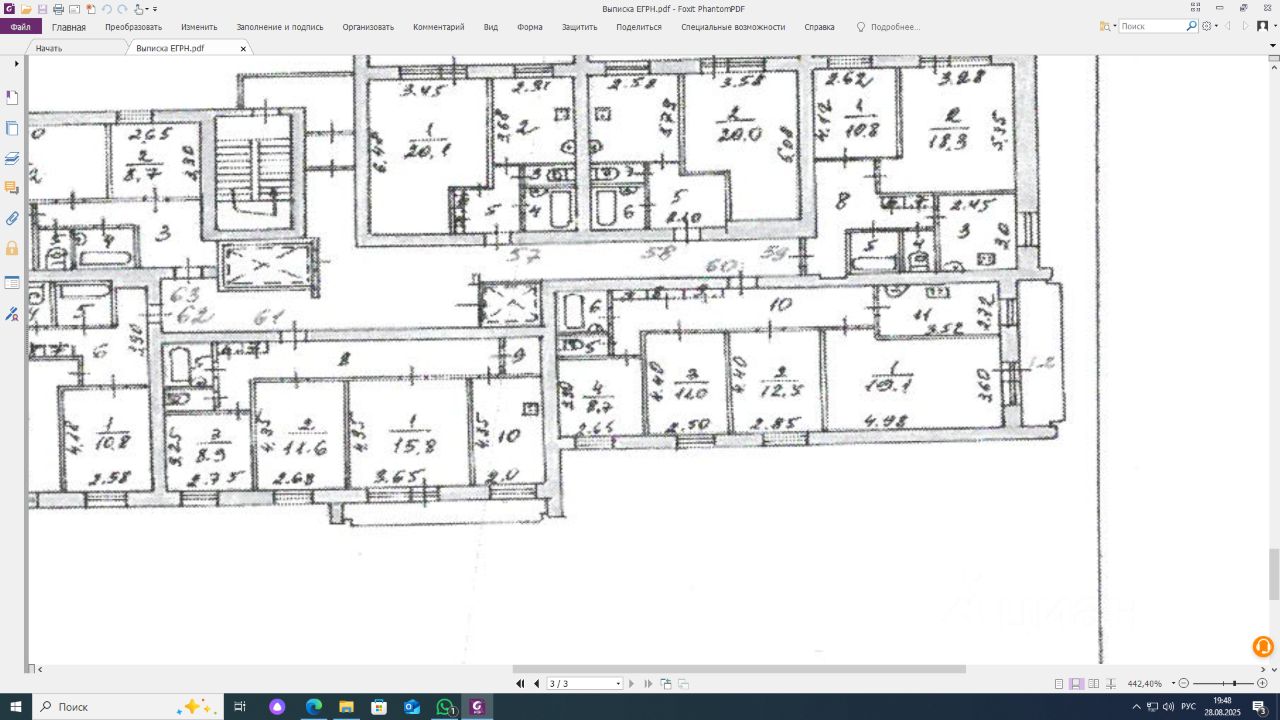The width and height of the screenshot is (1280, 720).
Task: Click the zoom slider handle
Action: click(x=1235, y=684)
